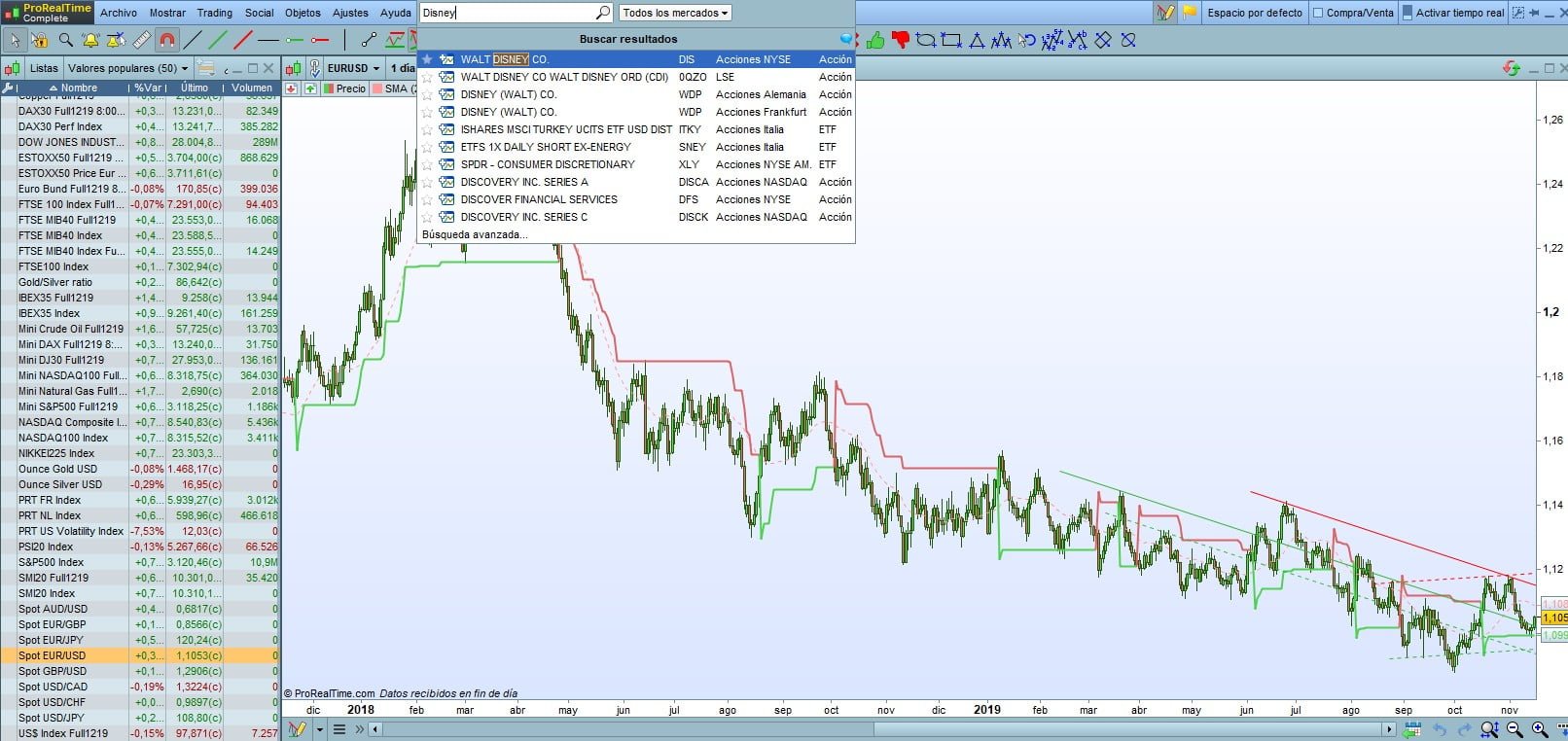Click the Disney search input field
Screen dimensions: 1568x741
(x=507, y=13)
